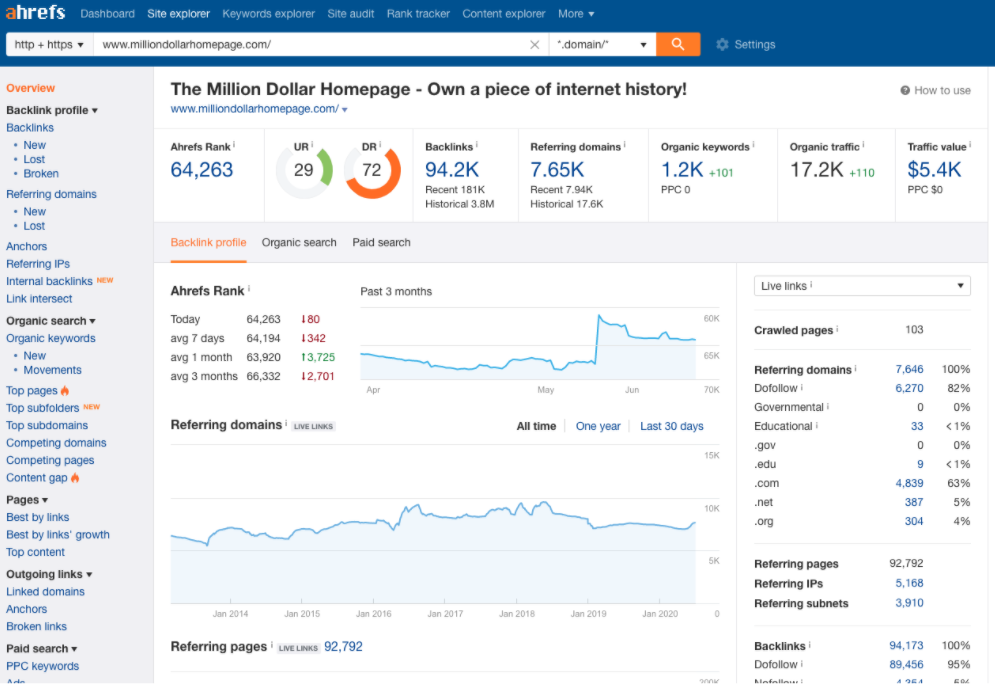The image size is (995, 686).
Task: Clear the URL field with the X icon
Action: [x=534, y=44]
